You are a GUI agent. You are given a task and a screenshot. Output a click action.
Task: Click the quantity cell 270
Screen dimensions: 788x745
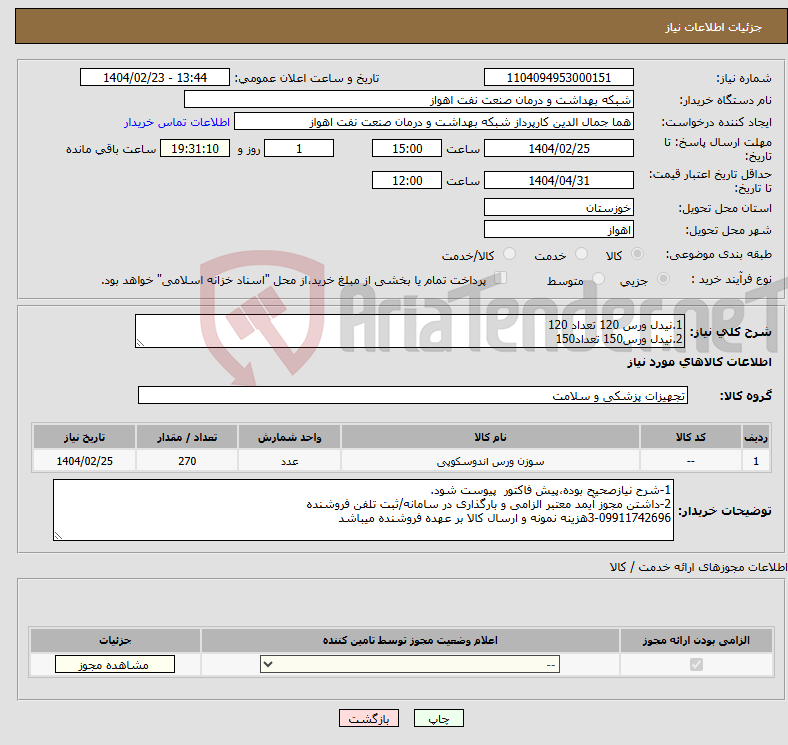[187, 461]
